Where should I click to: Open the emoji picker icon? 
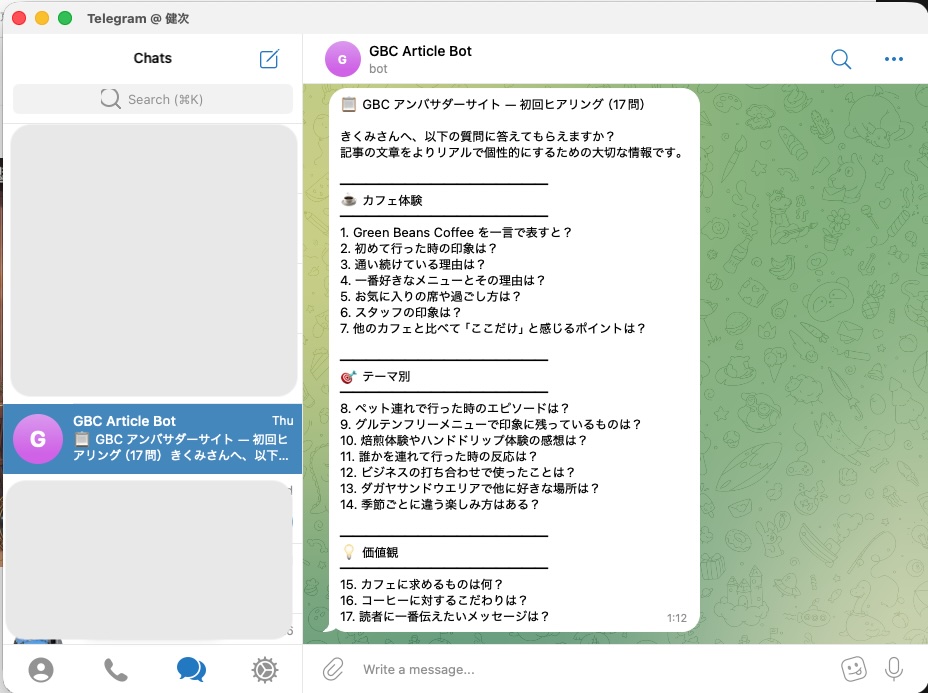point(853,669)
